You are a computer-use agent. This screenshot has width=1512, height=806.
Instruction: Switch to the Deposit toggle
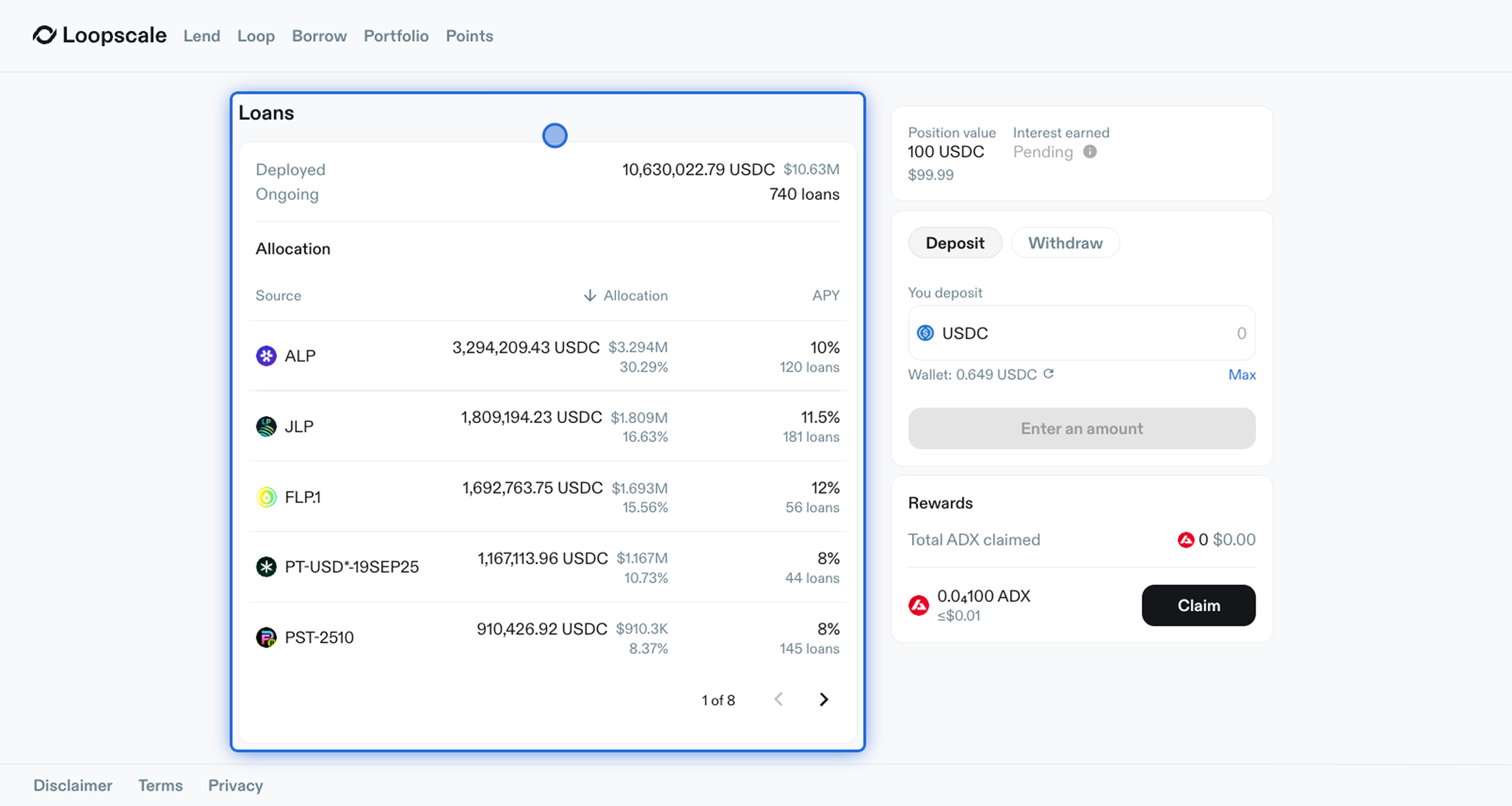pos(955,243)
